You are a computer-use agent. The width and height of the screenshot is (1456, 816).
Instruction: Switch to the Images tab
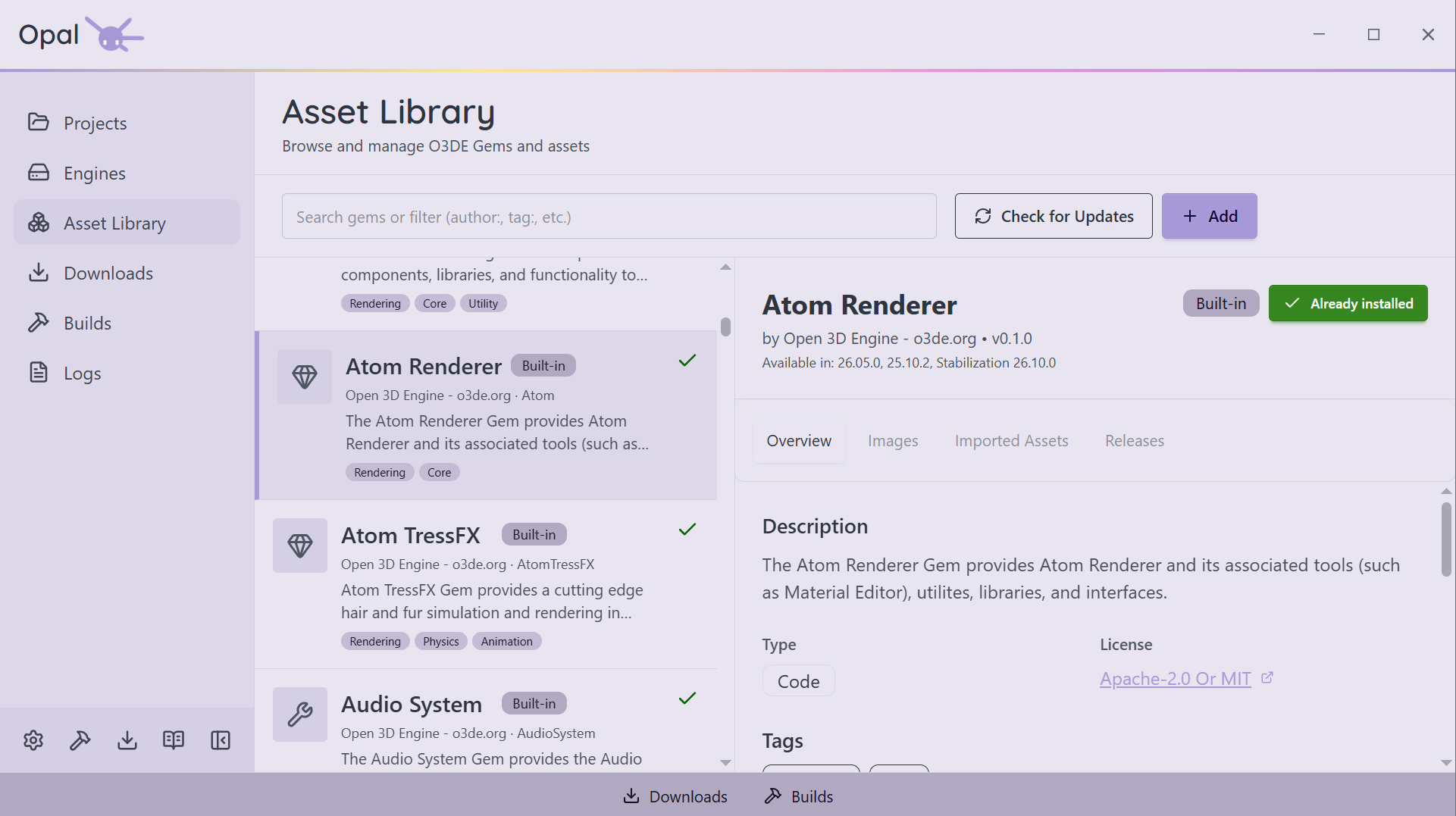(x=893, y=441)
